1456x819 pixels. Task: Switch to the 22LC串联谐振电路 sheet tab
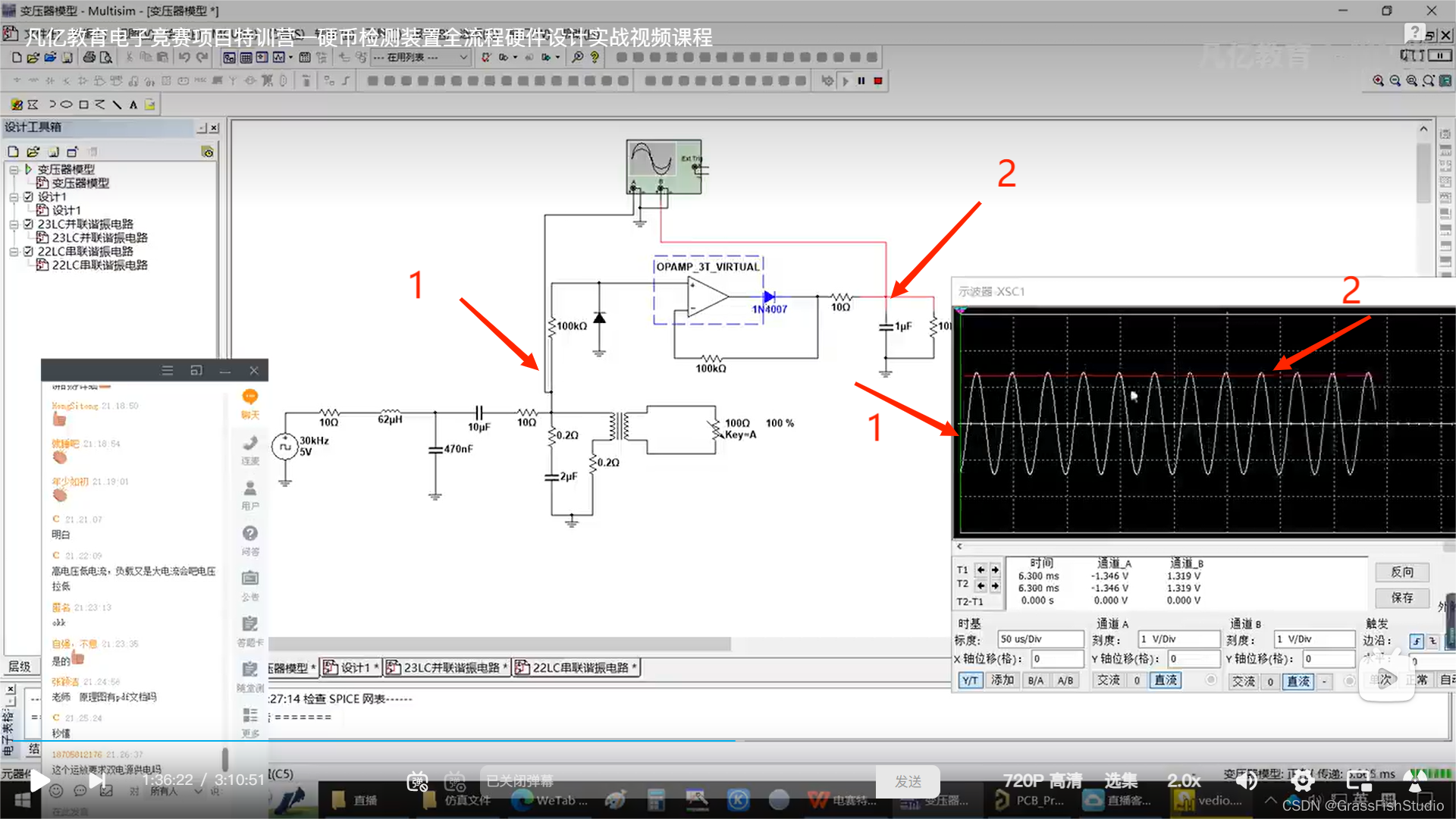(x=579, y=667)
